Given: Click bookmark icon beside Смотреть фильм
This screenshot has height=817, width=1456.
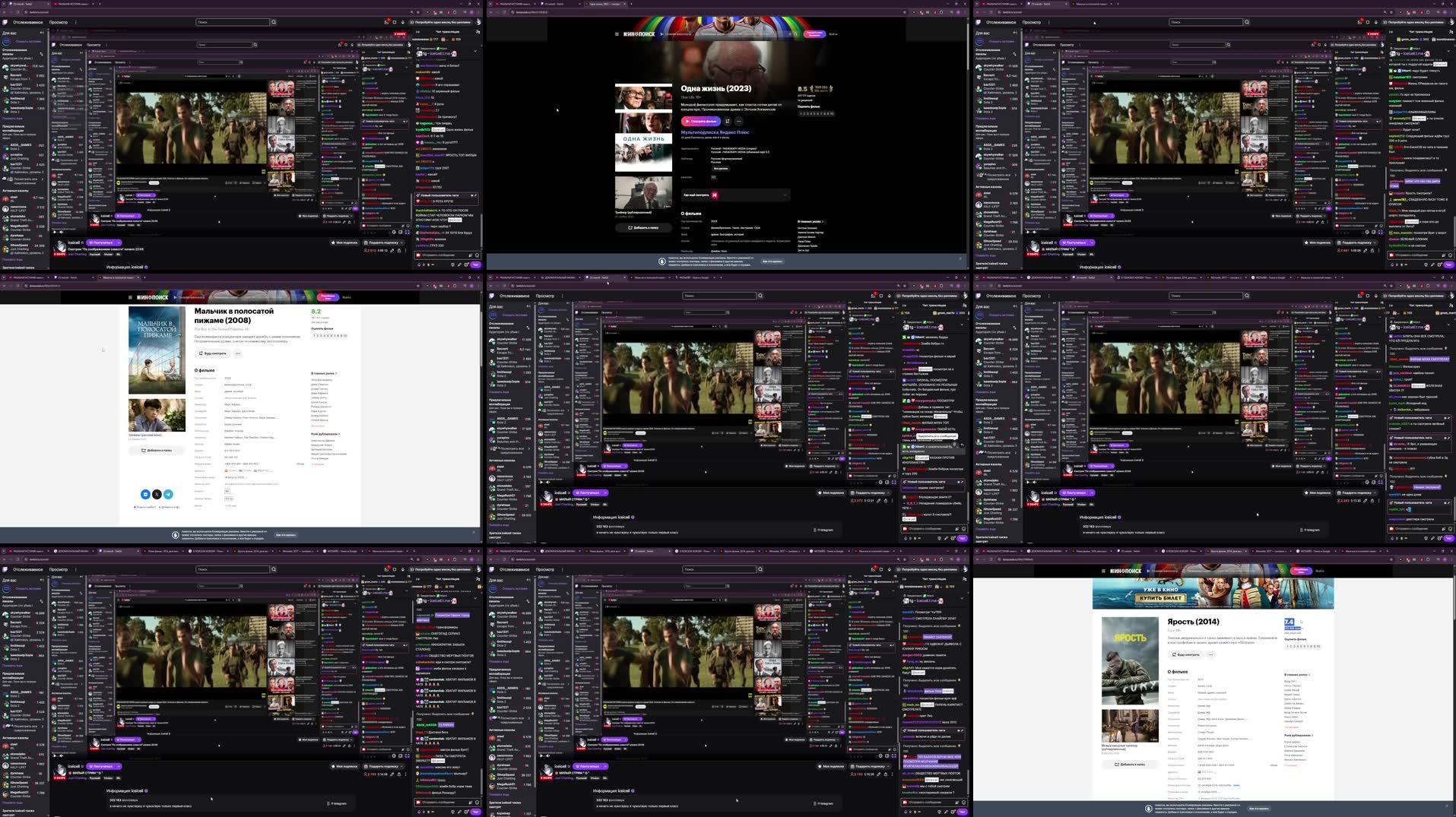Looking at the screenshot, I should (728, 122).
